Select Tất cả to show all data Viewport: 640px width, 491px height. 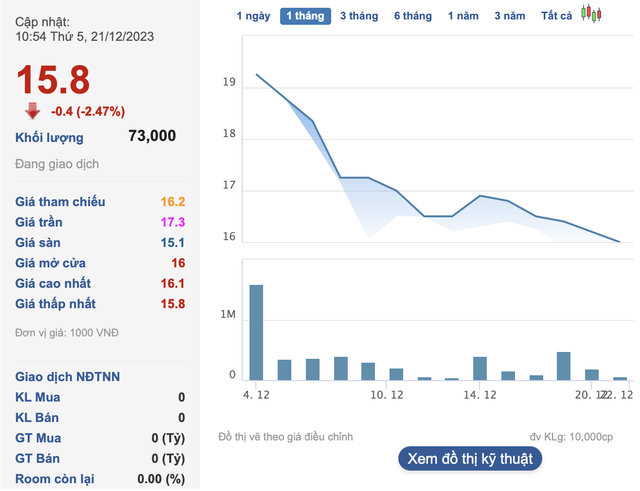(556, 16)
